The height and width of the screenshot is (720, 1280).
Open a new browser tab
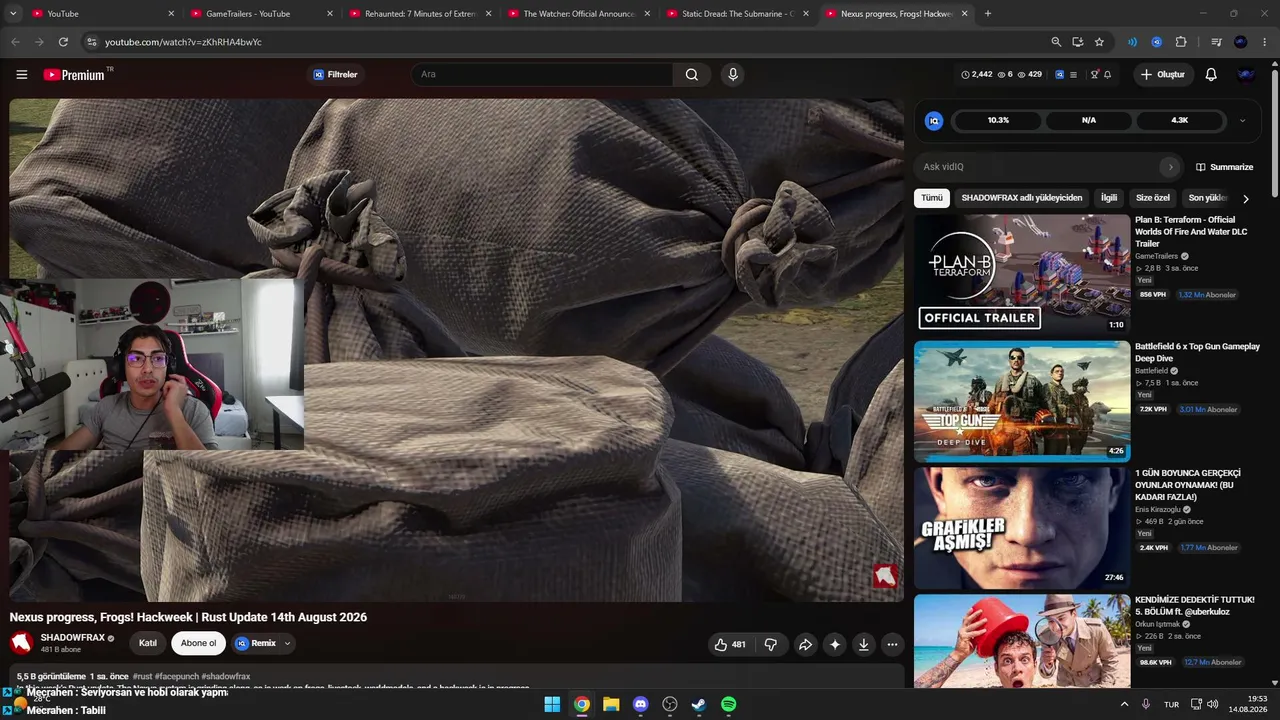[x=988, y=14]
